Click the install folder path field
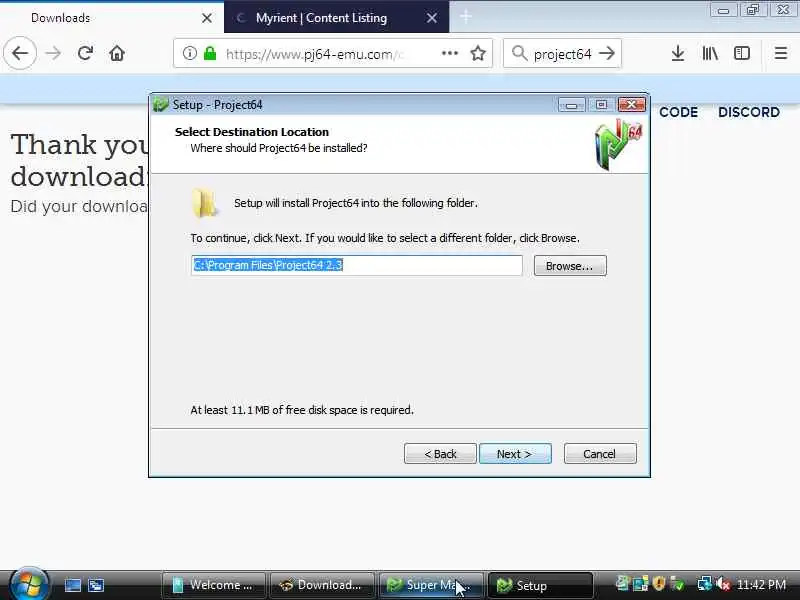800x600 pixels. 357,265
